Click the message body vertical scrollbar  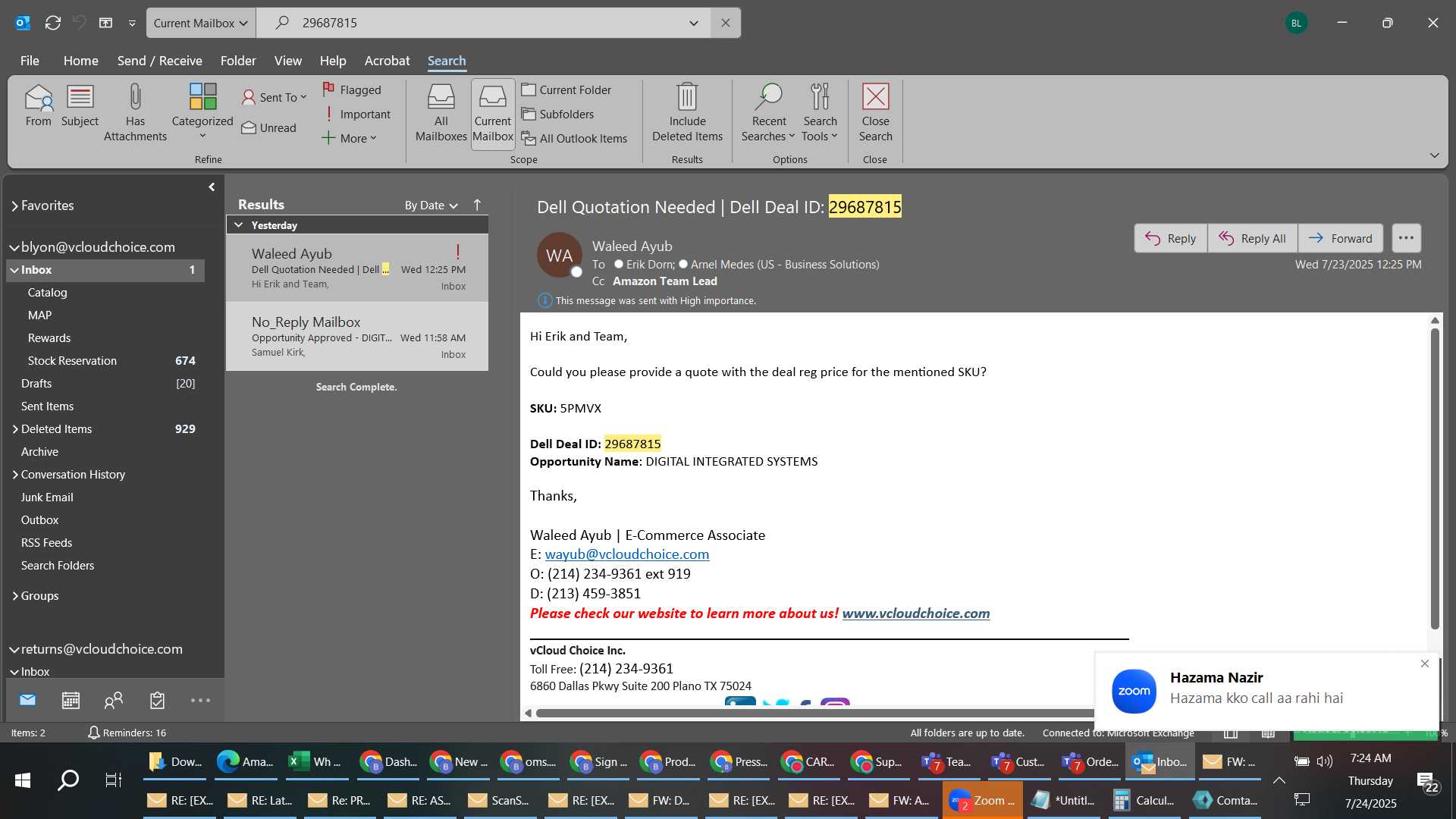pyautogui.click(x=1434, y=478)
